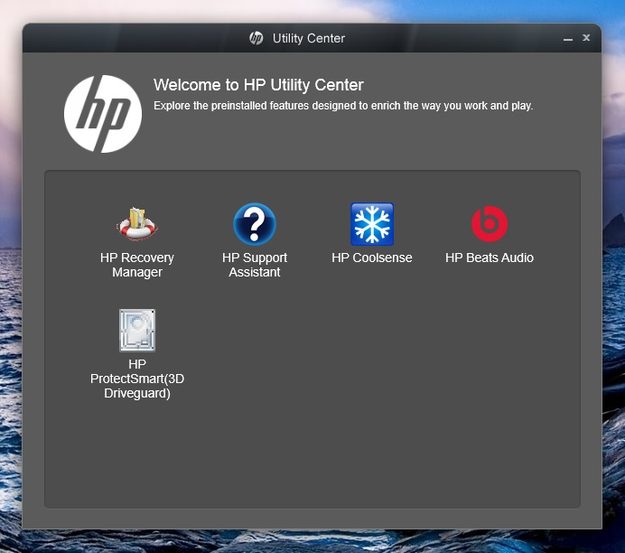Open HP ProtectSmart hard drive icon

(x=137, y=331)
